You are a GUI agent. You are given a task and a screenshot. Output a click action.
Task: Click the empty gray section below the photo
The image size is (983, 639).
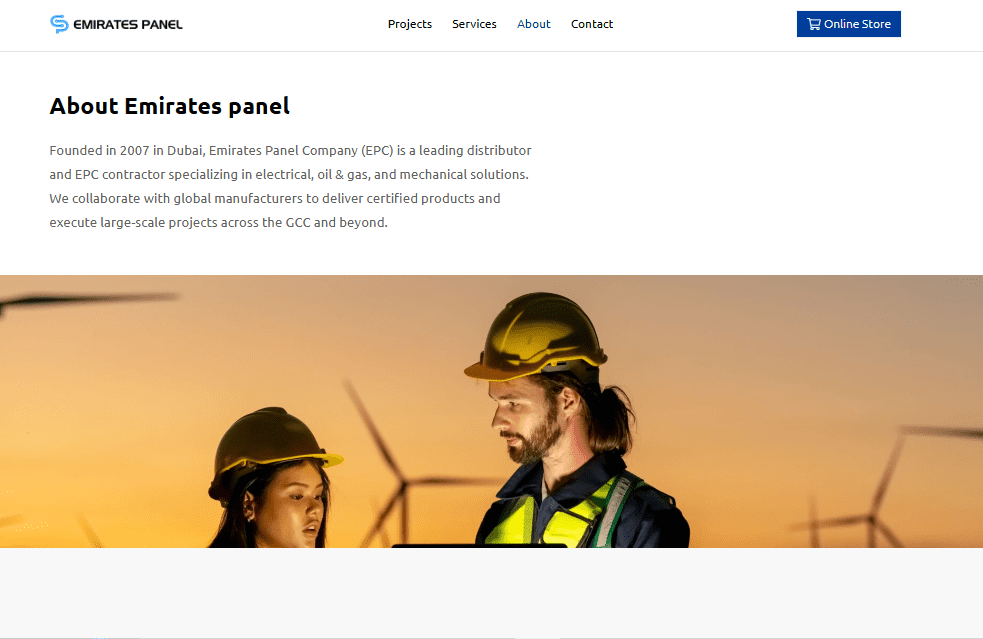click(x=492, y=593)
